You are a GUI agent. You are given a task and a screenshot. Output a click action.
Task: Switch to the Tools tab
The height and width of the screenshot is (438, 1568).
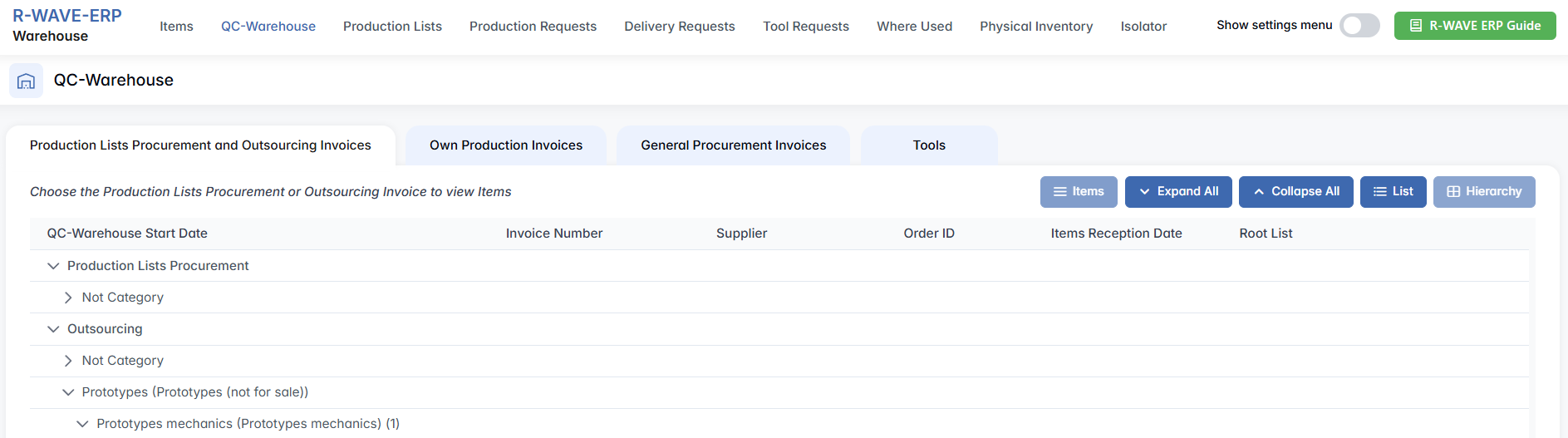pos(928,145)
